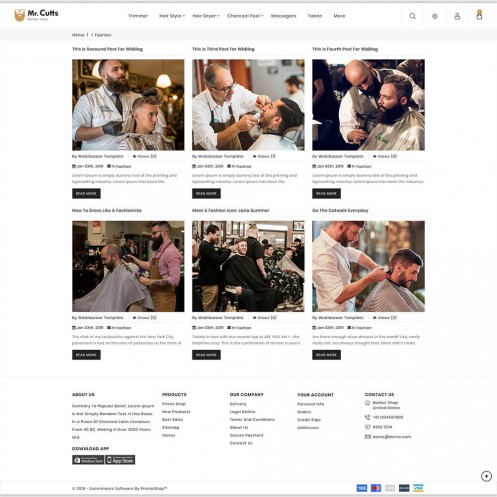
Task: Open the Trimmer menu item
Action: 138,16
